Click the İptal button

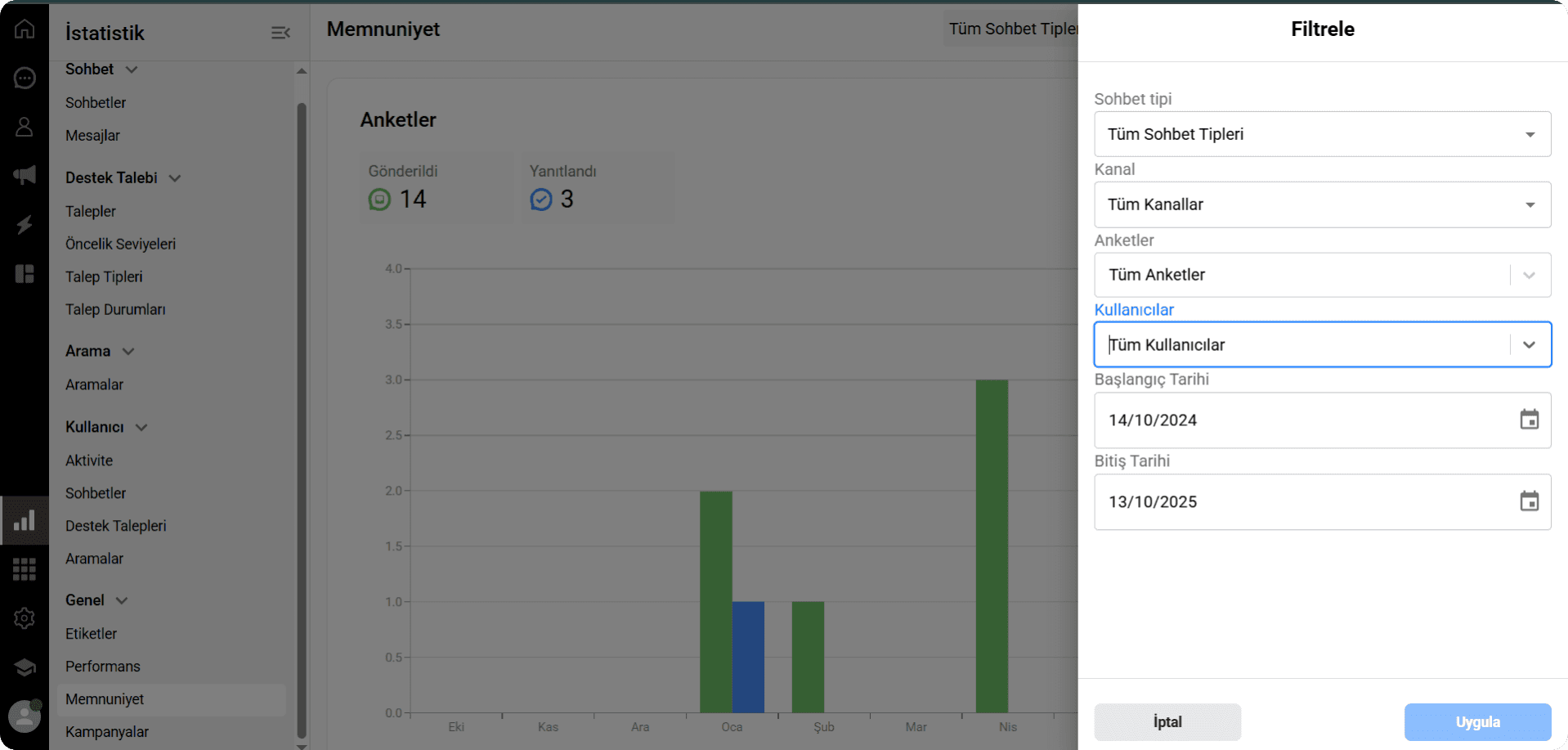(1167, 722)
